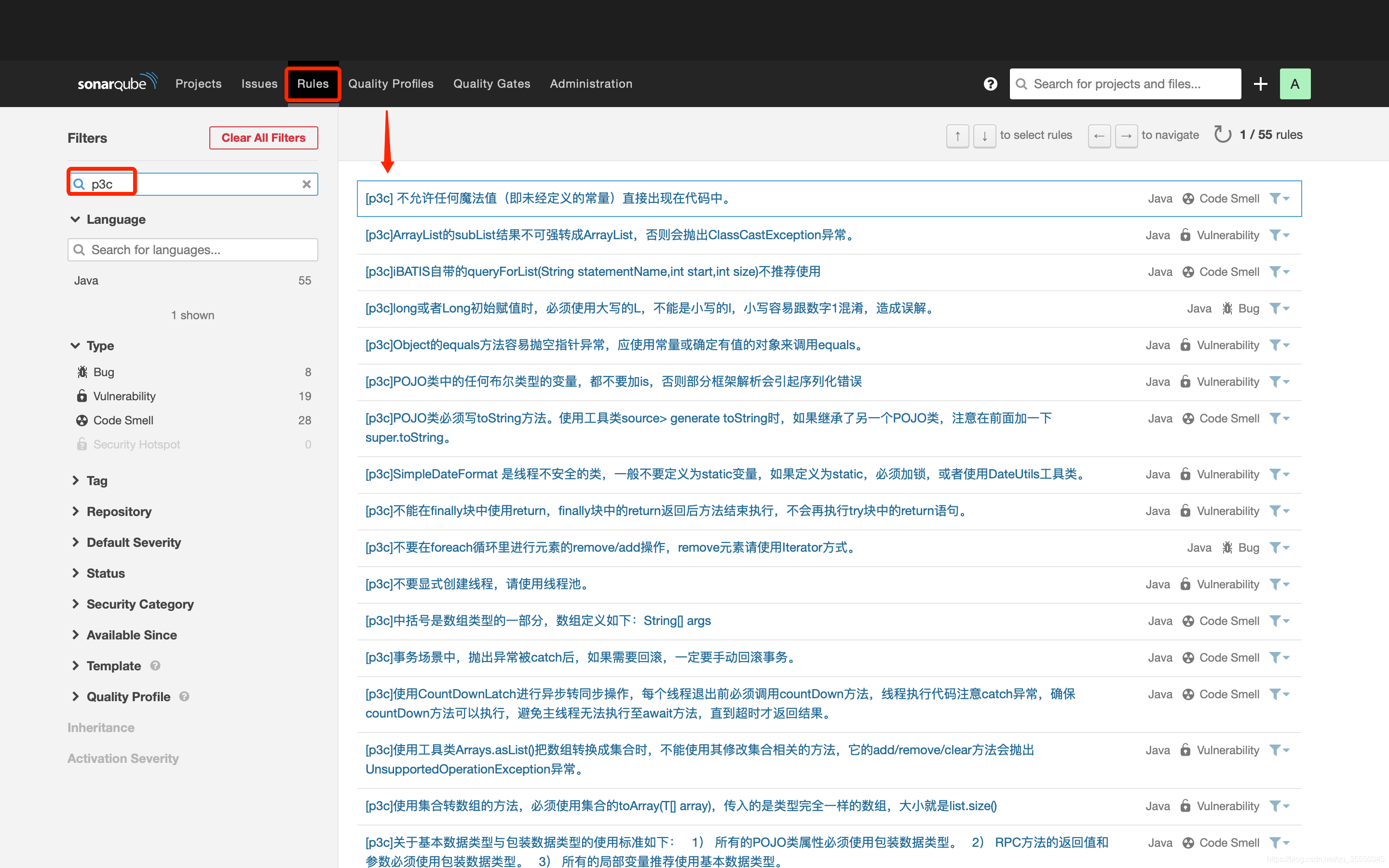This screenshot has height=868, width=1389.
Task: Filter rules by Bug type
Action: point(104,372)
